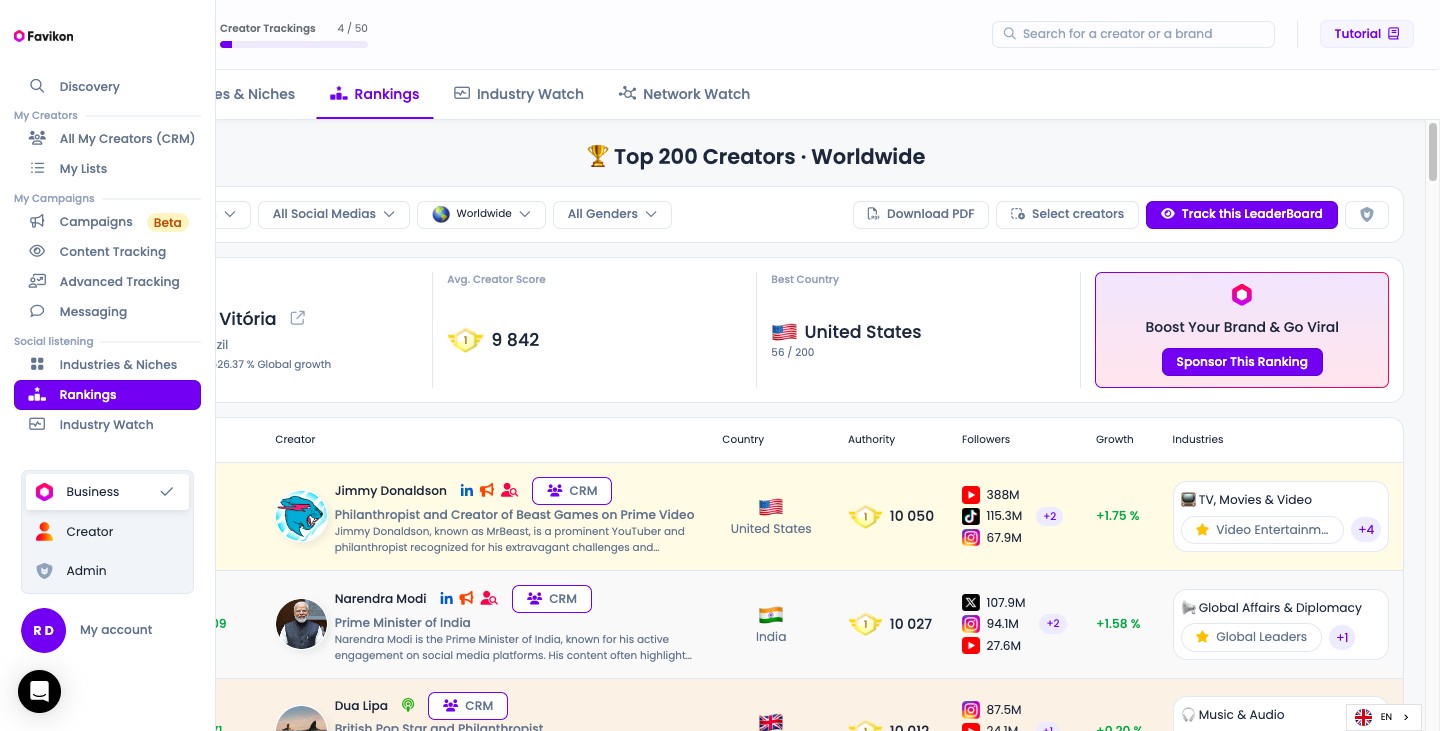Click the shield icon beside Track this LeaderBoard

[x=1366, y=214]
